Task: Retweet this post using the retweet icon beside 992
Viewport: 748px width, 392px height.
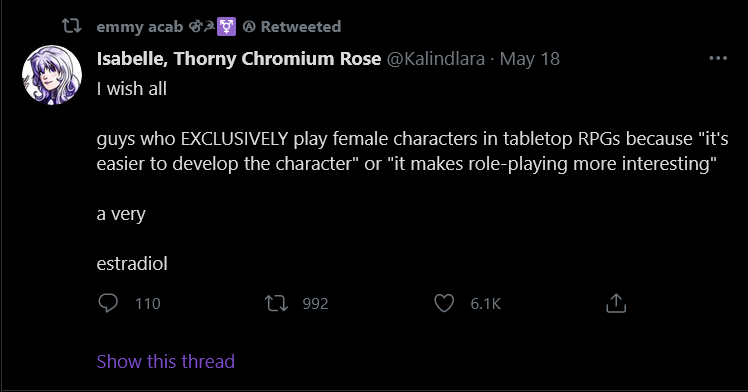Action: point(277,303)
